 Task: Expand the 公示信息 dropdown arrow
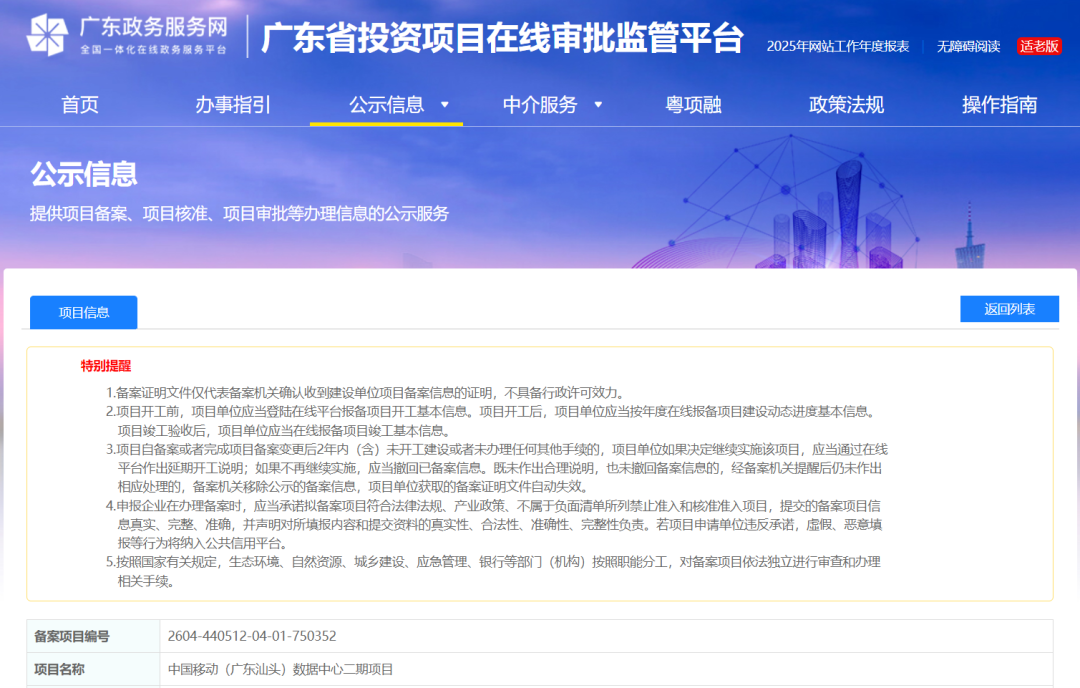[446, 104]
